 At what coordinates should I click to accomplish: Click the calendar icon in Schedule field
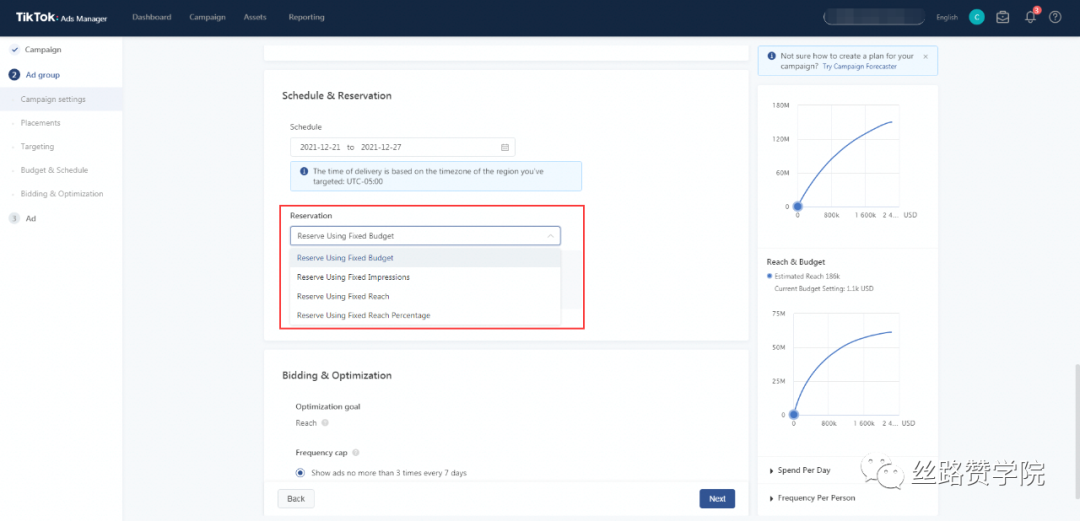[505, 147]
